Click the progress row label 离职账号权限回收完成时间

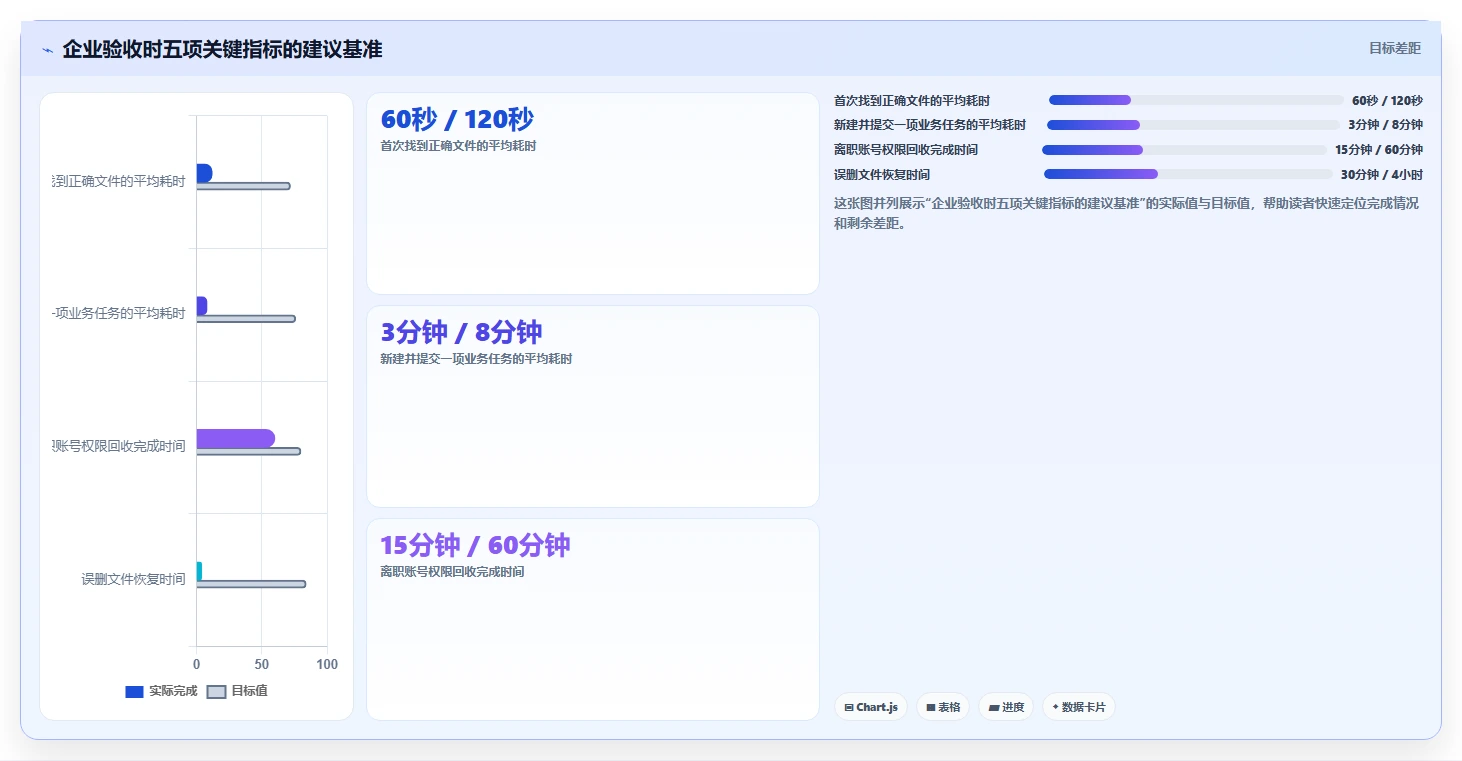pyautogui.click(x=906, y=150)
